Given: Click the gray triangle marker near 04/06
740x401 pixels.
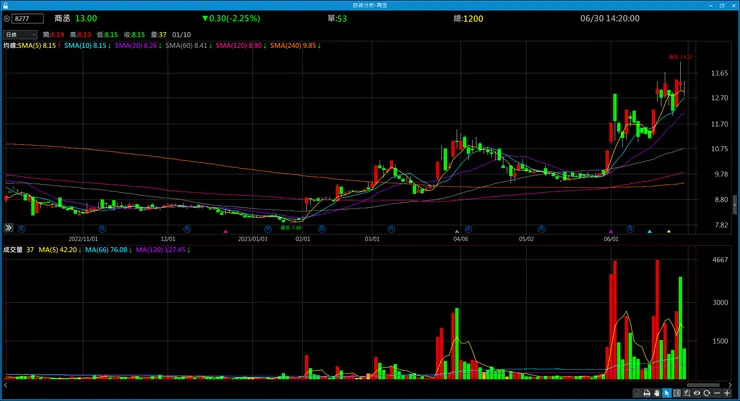Looking at the screenshot, I should (x=456, y=231).
